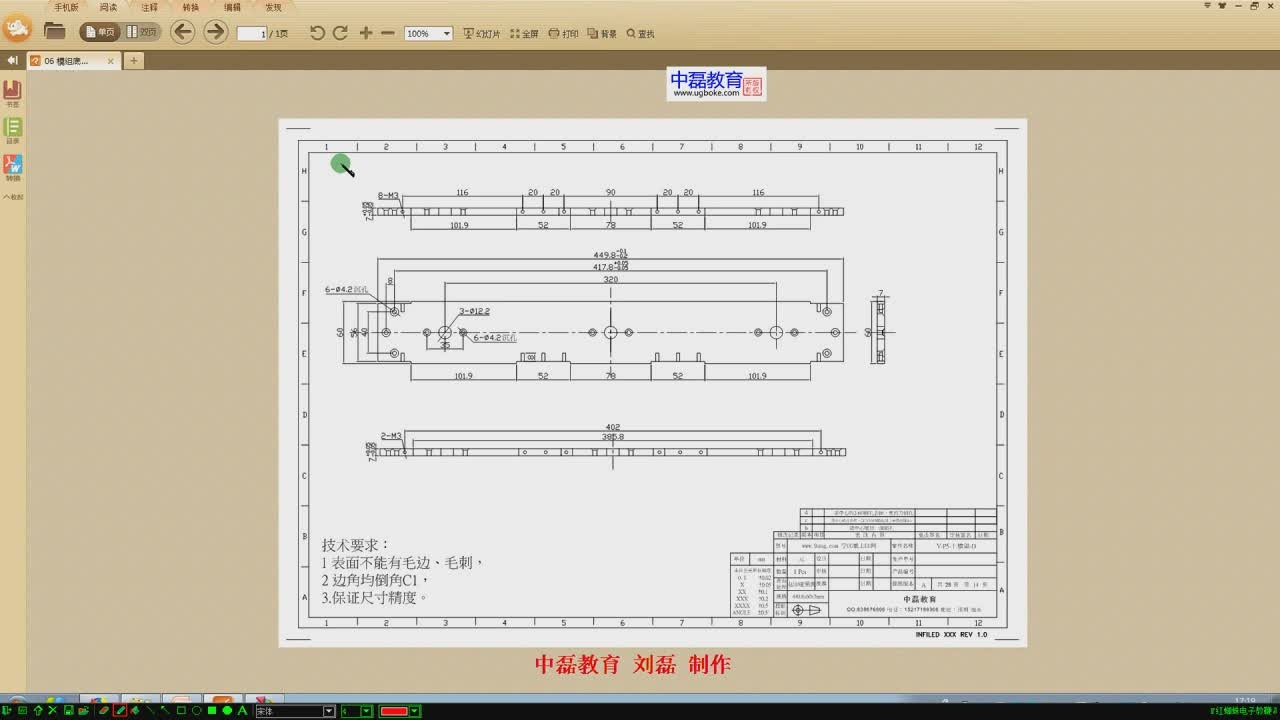Open the 100% zoom level dropdown
The width and height of the screenshot is (1280, 720).
point(428,33)
